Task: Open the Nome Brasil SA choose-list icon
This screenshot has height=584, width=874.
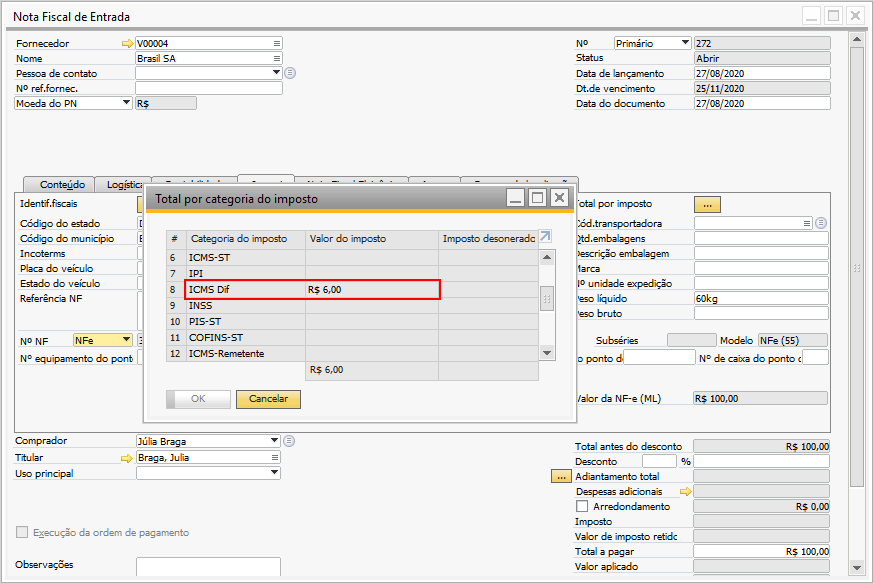Action: tap(276, 59)
